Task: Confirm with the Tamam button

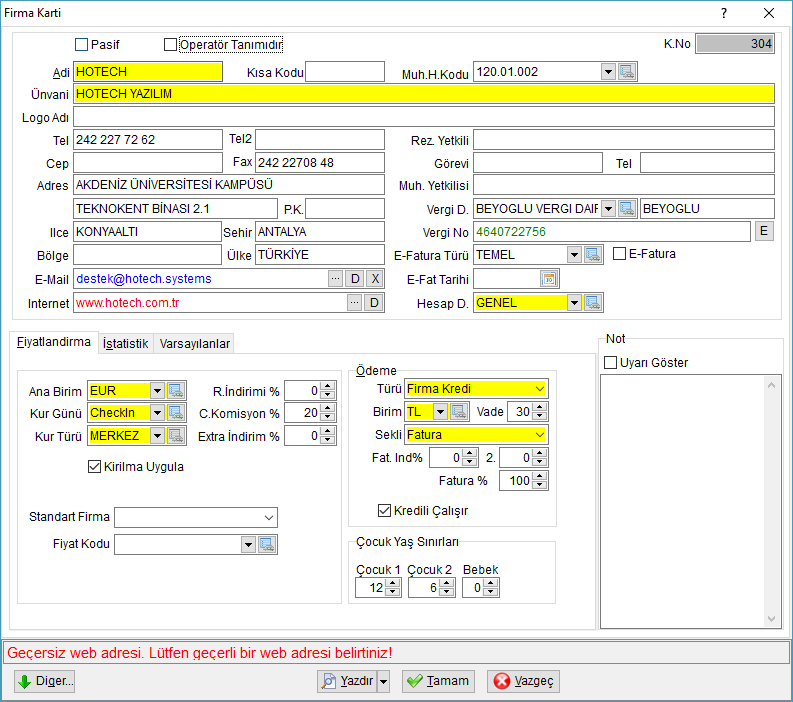Action: pyautogui.click(x=438, y=681)
